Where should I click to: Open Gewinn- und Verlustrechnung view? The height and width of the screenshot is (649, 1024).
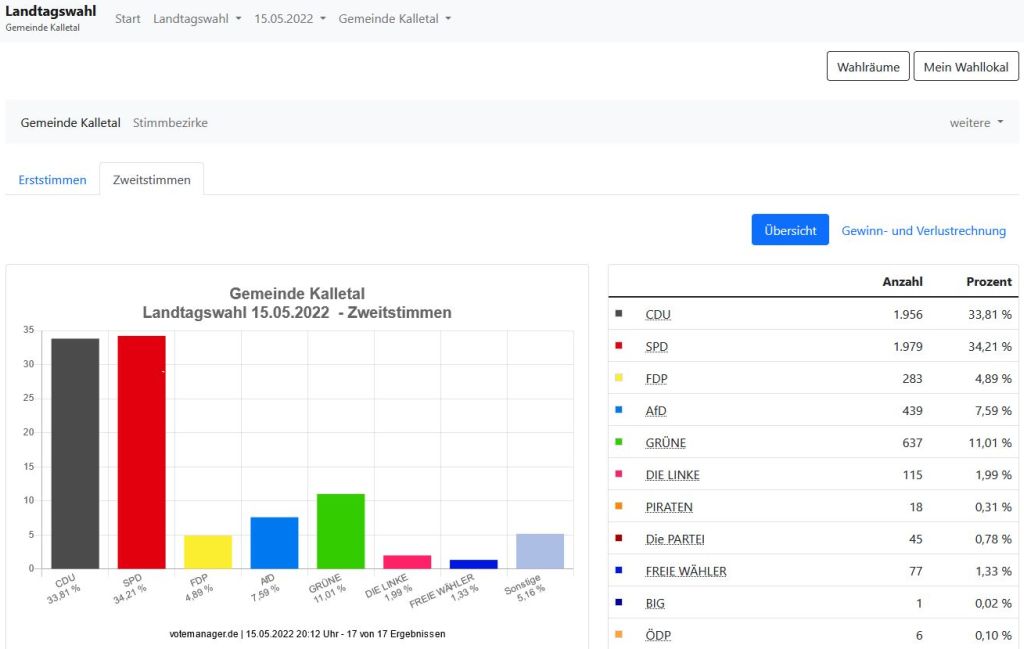[923, 230]
